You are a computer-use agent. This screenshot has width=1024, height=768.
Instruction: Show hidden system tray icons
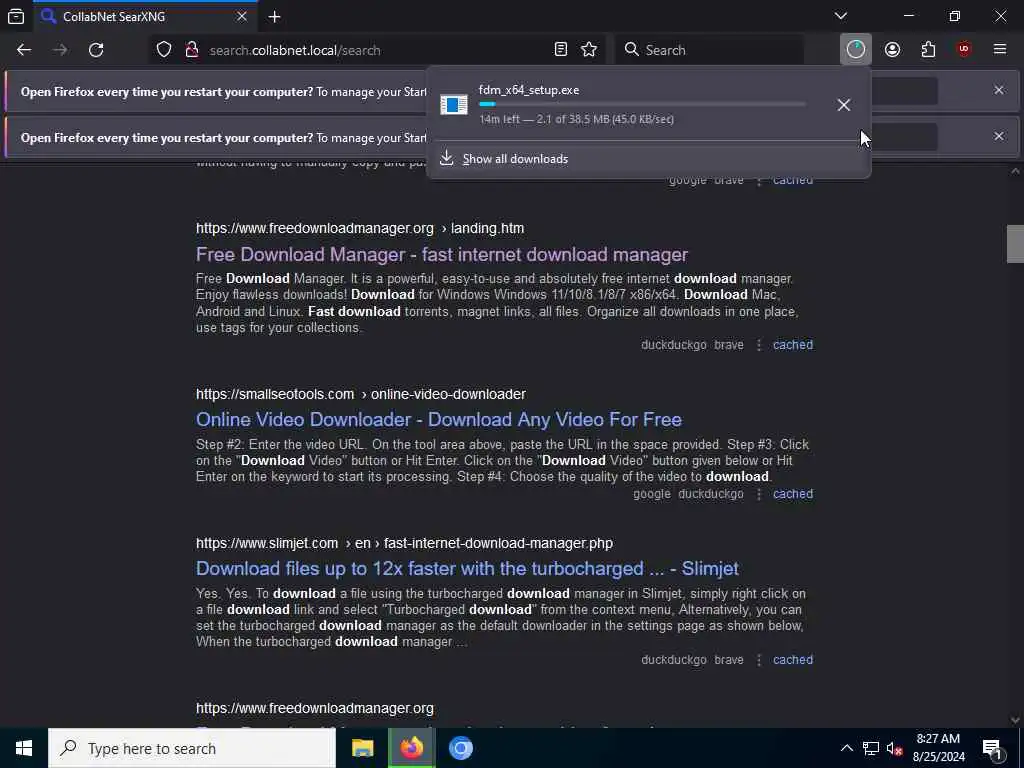point(846,748)
